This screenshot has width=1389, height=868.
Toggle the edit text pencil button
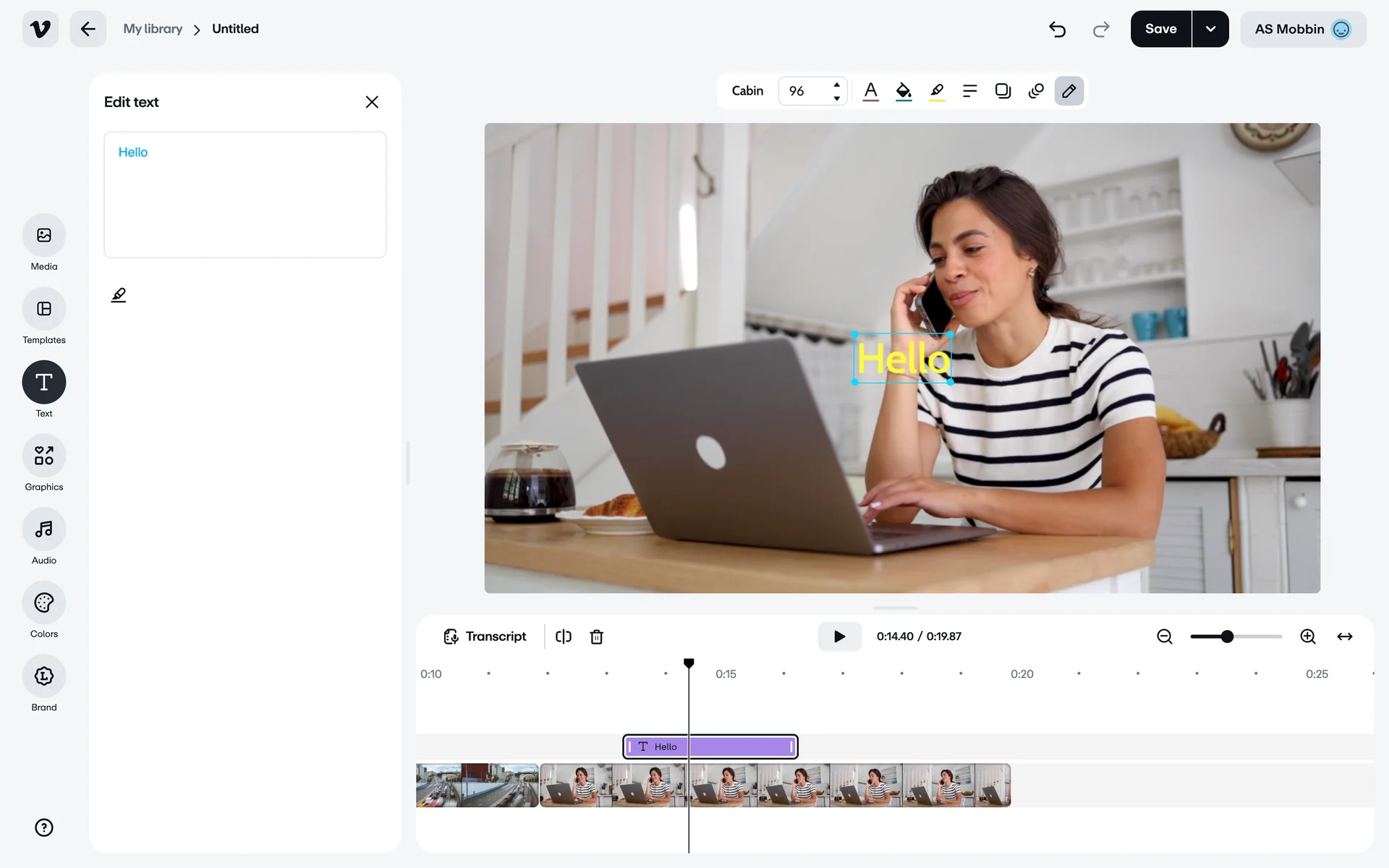(x=1069, y=91)
